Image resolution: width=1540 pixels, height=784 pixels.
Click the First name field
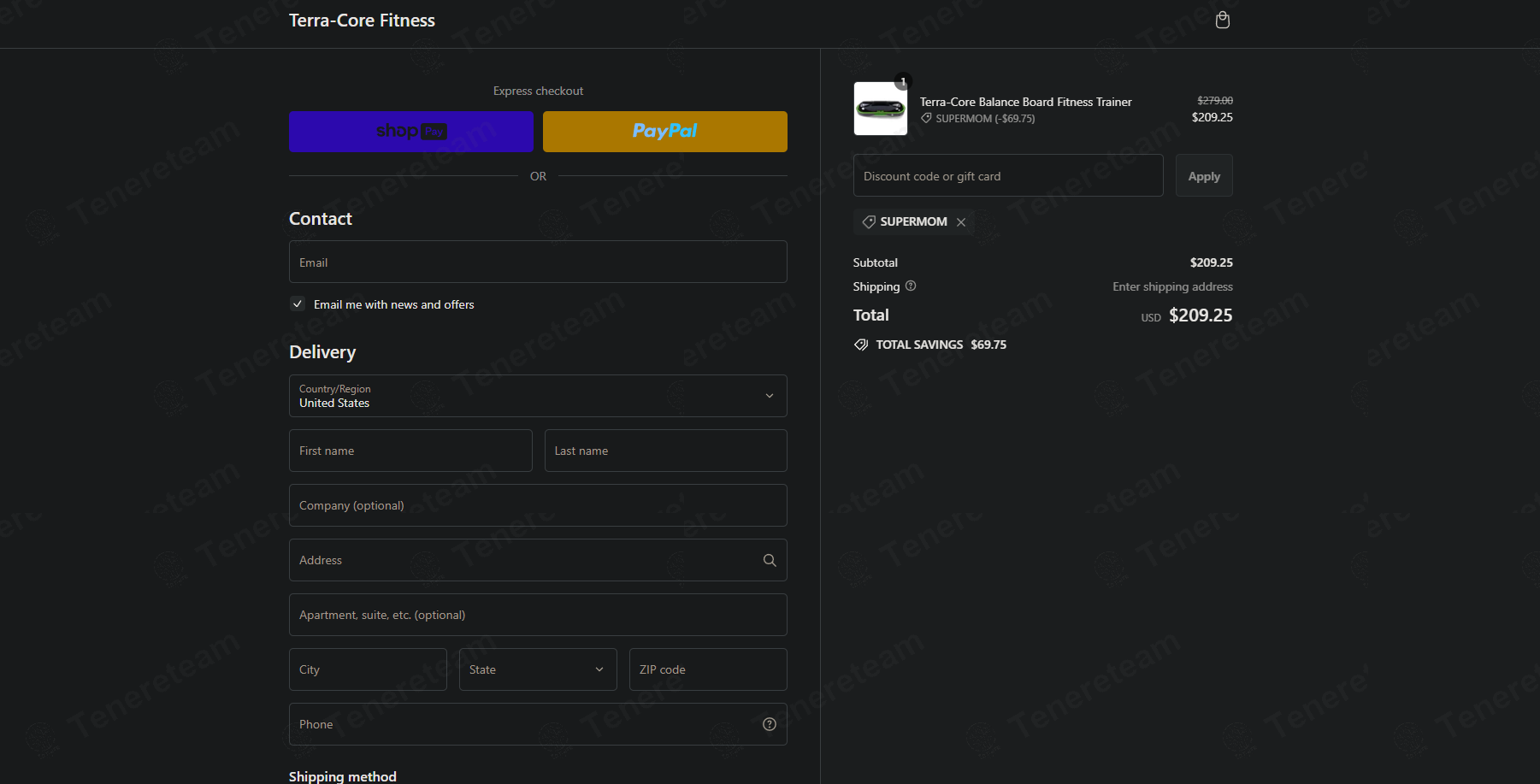click(x=410, y=451)
